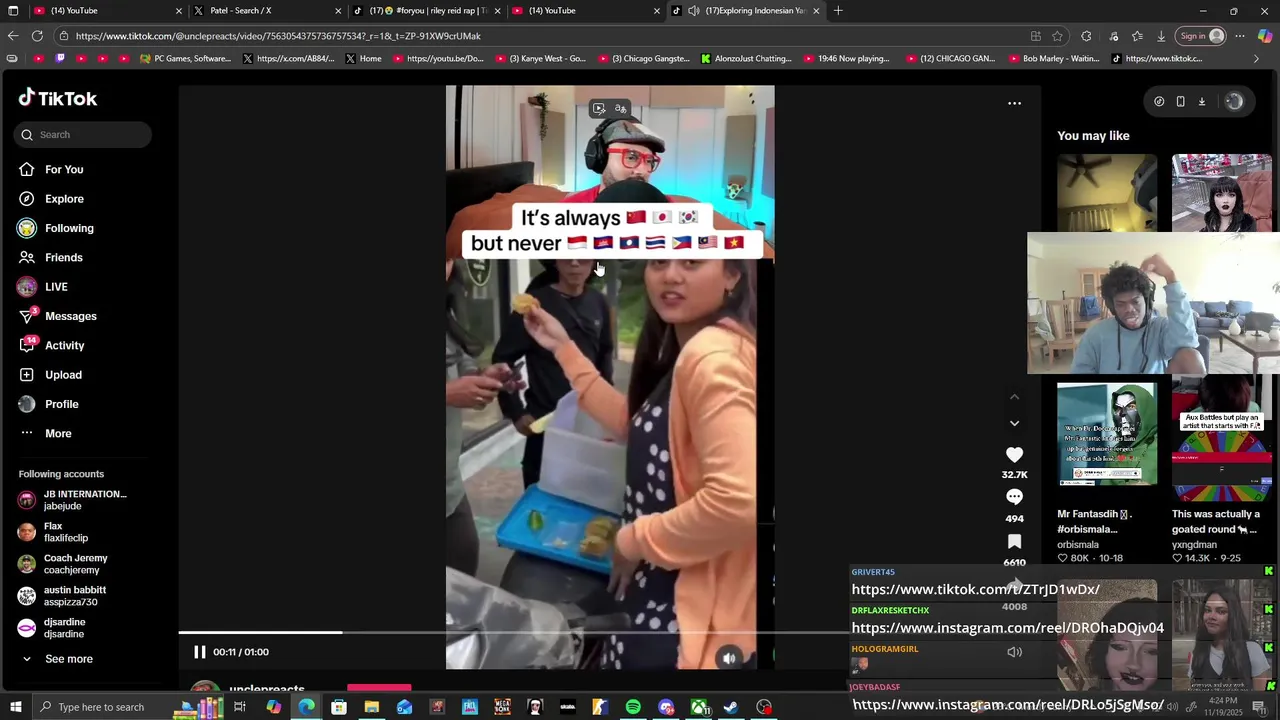Click the floating player toggle above video
This screenshot has height=720, width=1280.
(x=599, y=109)
